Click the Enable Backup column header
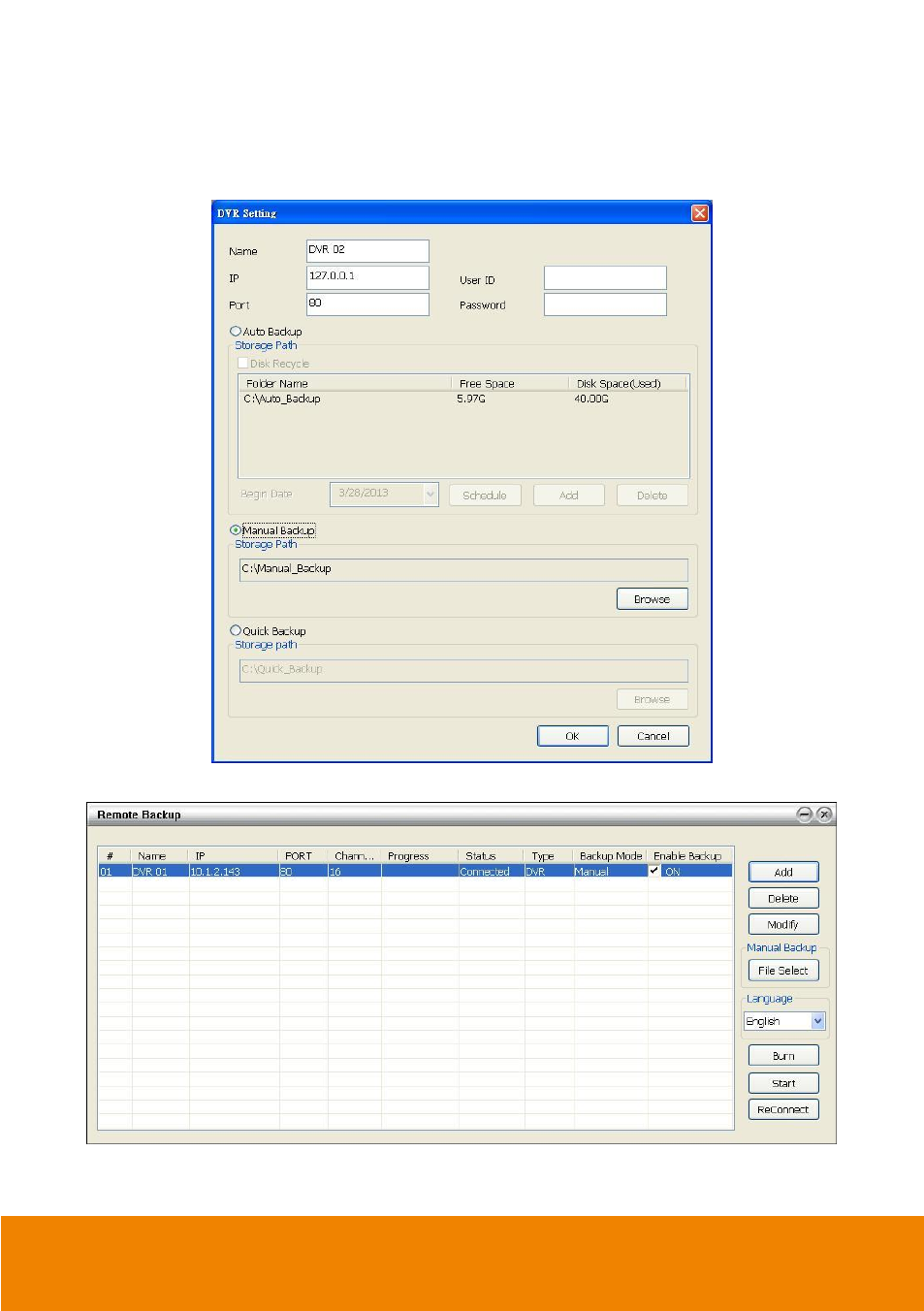 (689, 856)
